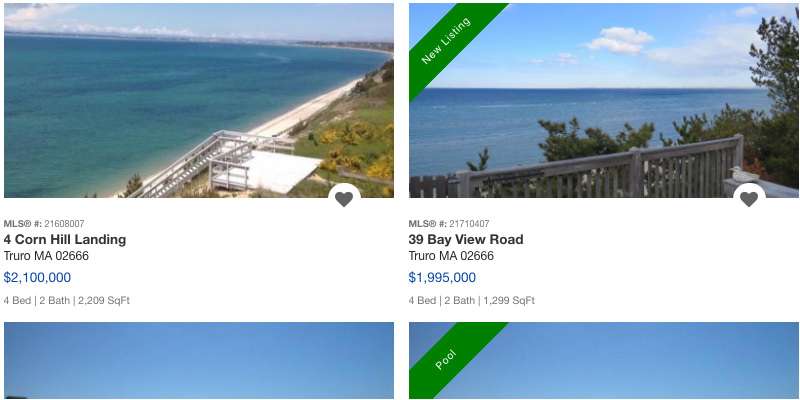This screenshot has height=400, width=800.
Task: Select MLS number 21710407
Action: tap(469, 223)
